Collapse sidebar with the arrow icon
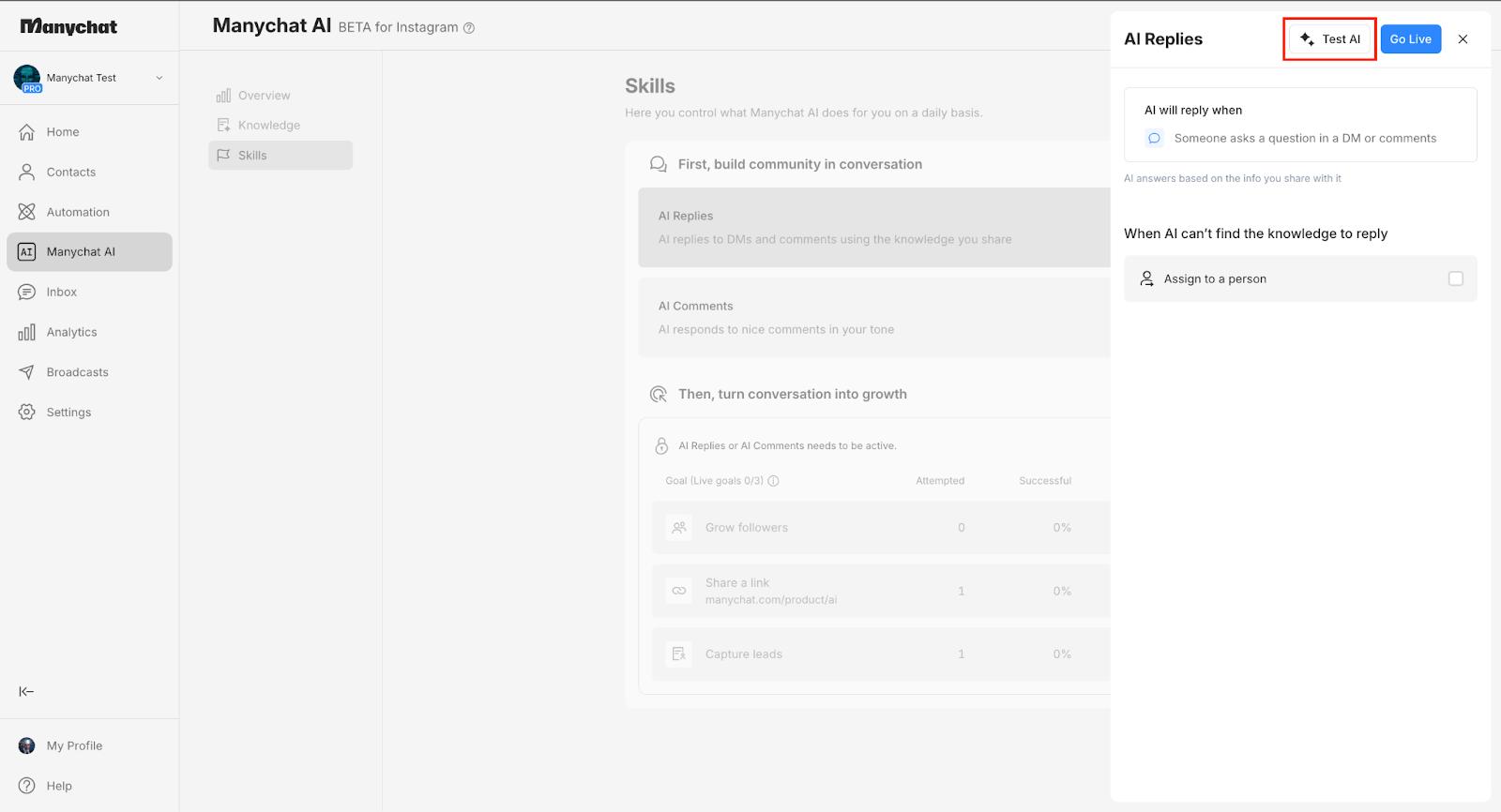 pos(26,692)
